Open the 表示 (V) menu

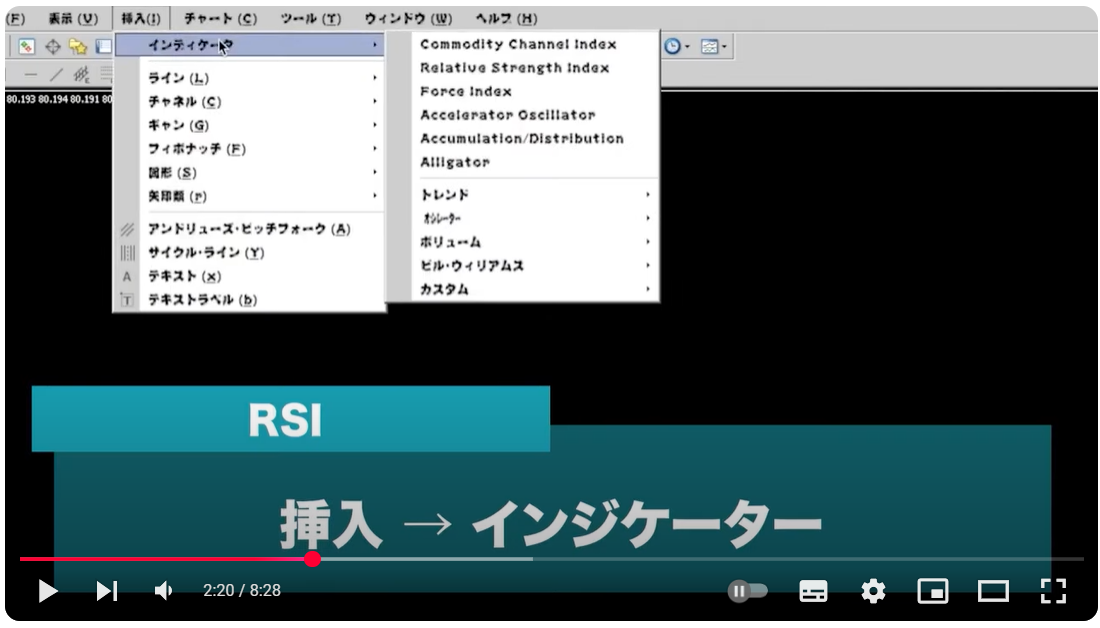[x=73, y=18]
